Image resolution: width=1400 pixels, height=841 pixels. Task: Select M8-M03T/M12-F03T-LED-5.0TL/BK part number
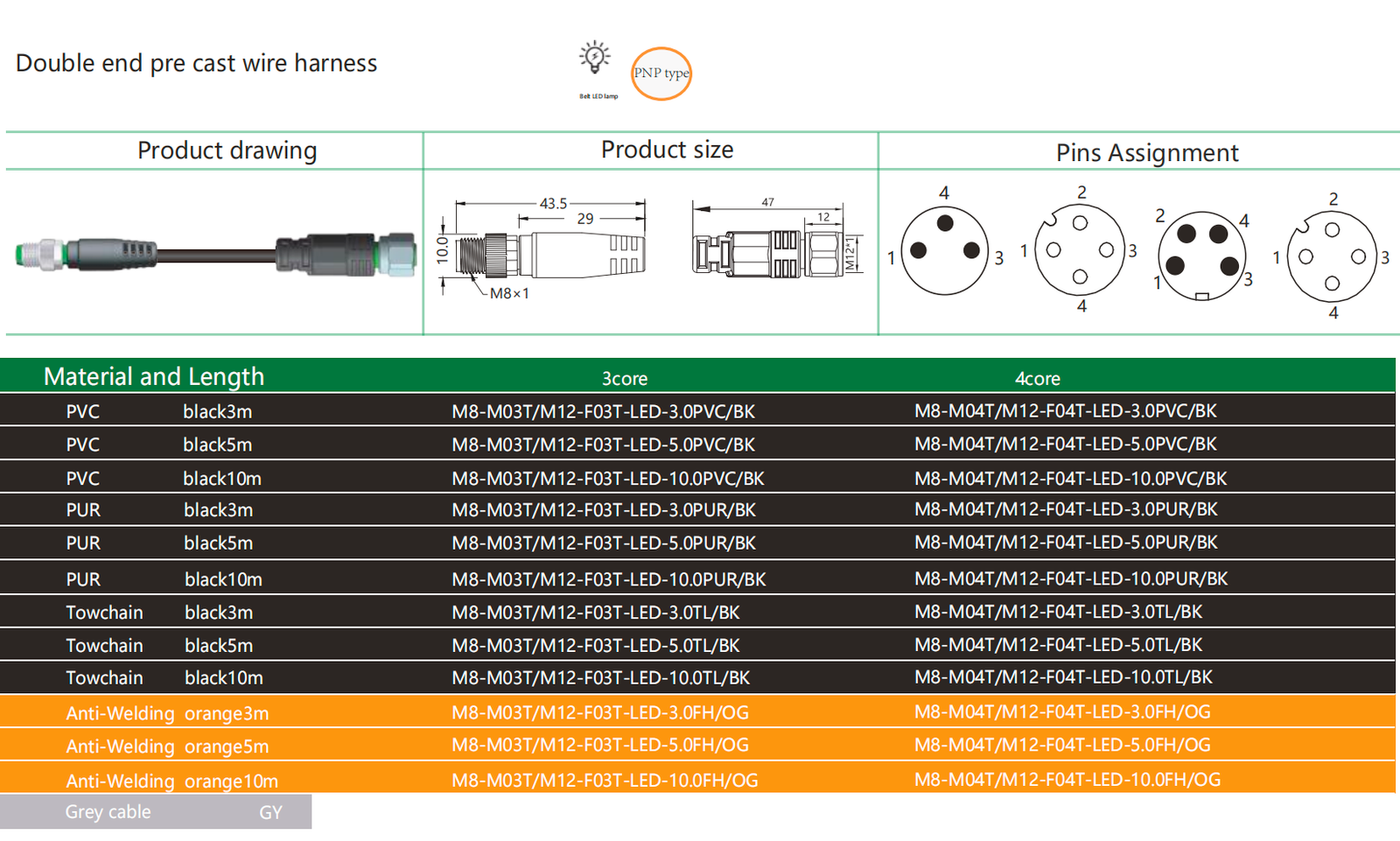point(596,646)
